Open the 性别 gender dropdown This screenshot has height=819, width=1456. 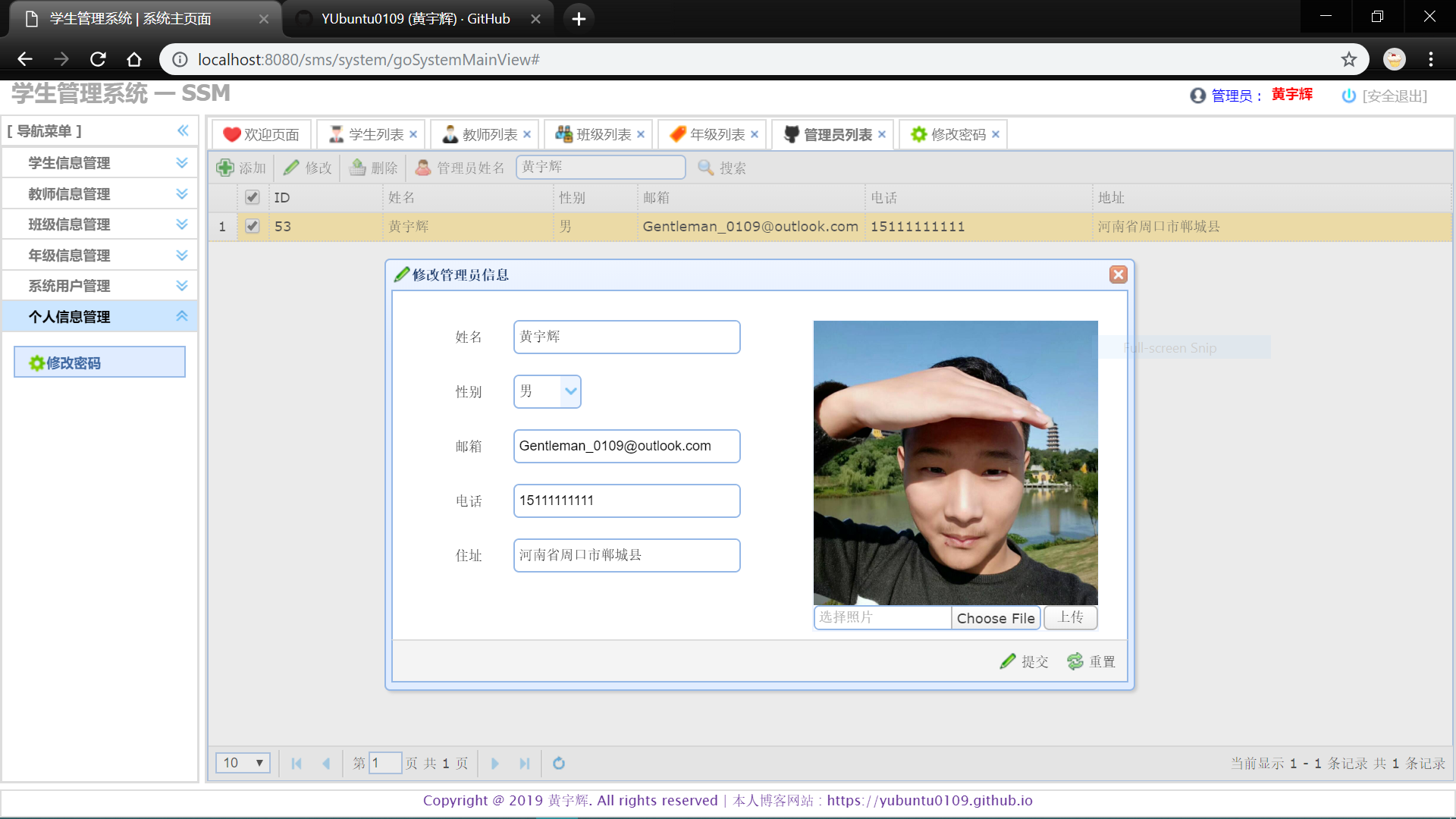pyautogui.click(x=570, y=391)
